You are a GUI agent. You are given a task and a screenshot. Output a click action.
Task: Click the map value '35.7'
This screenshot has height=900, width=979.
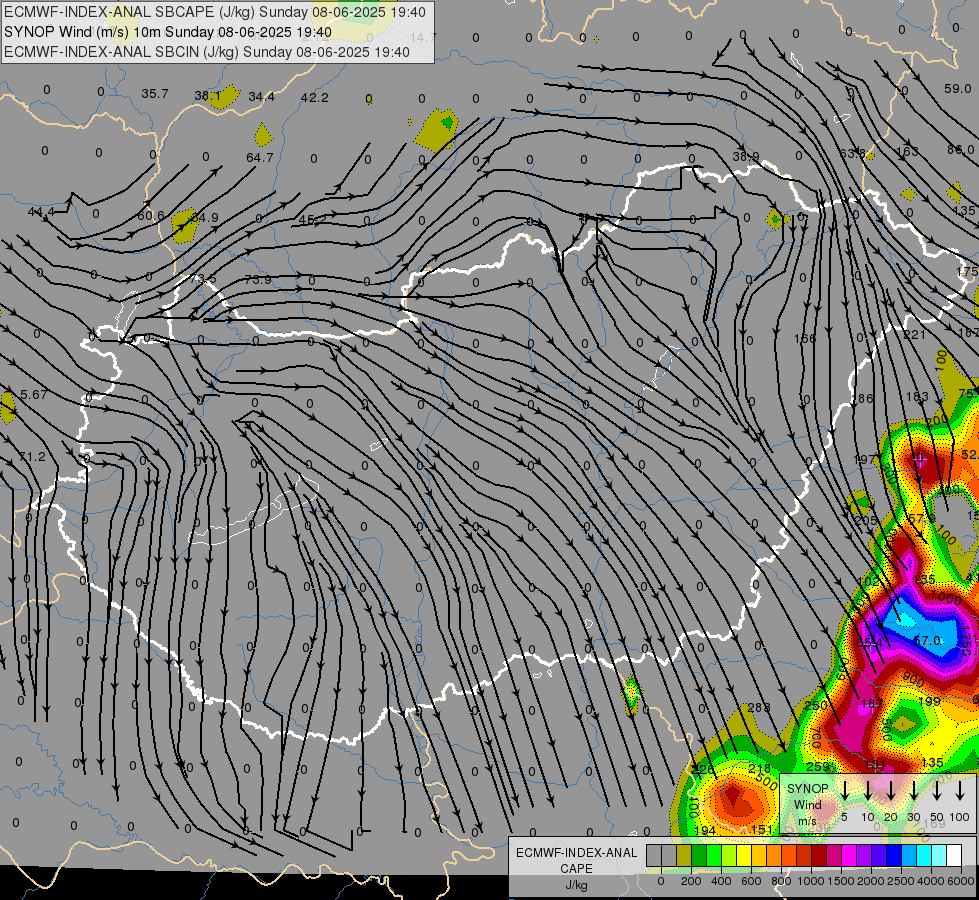pos(155,94)
